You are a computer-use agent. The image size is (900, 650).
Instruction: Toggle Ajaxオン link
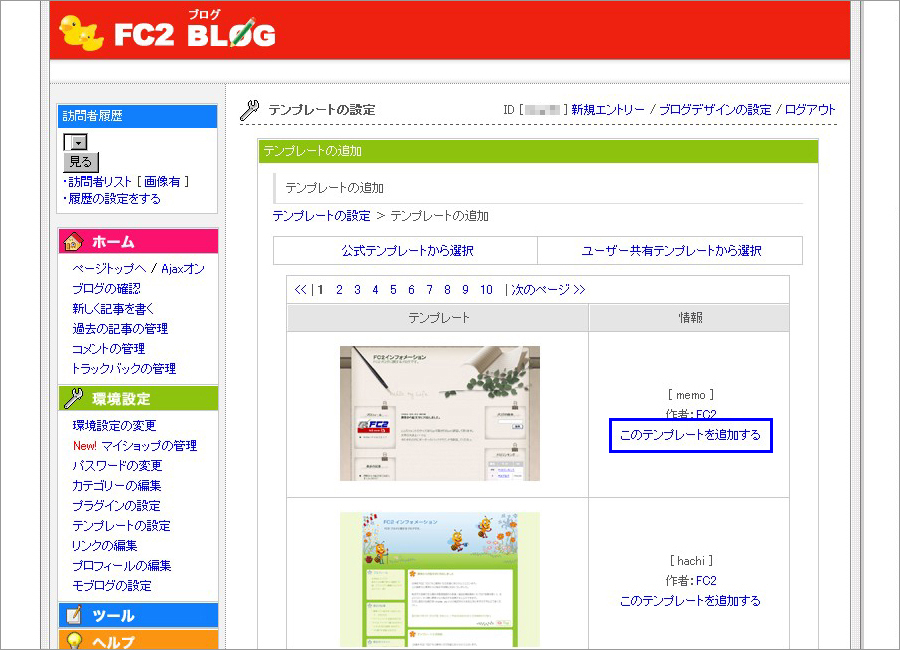click(x=183, y=269)
